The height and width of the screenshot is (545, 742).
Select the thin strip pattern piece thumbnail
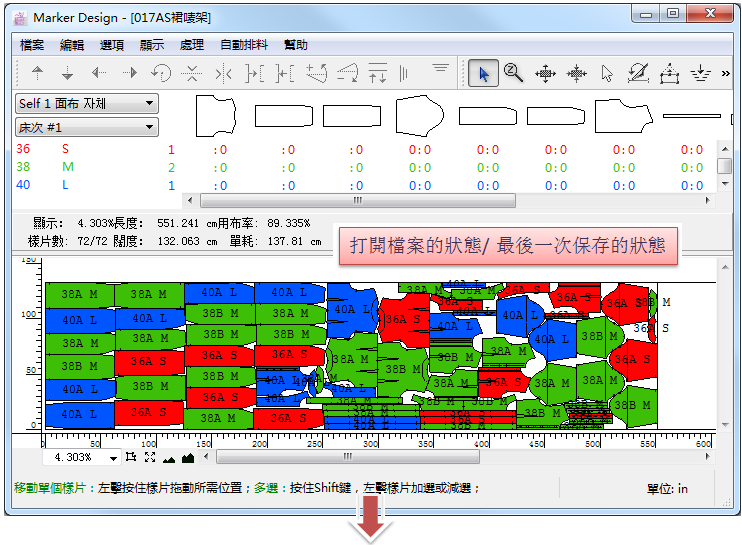coord(692,115)
